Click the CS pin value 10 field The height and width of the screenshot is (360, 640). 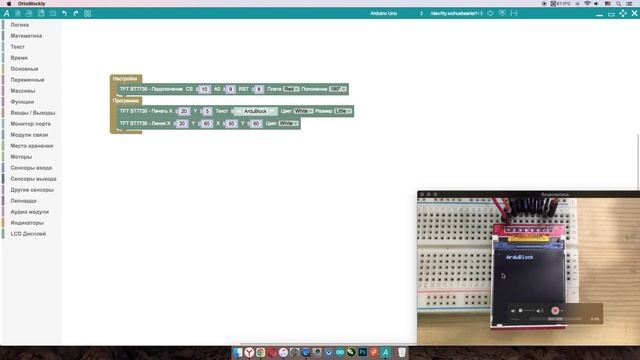[204, 89]
